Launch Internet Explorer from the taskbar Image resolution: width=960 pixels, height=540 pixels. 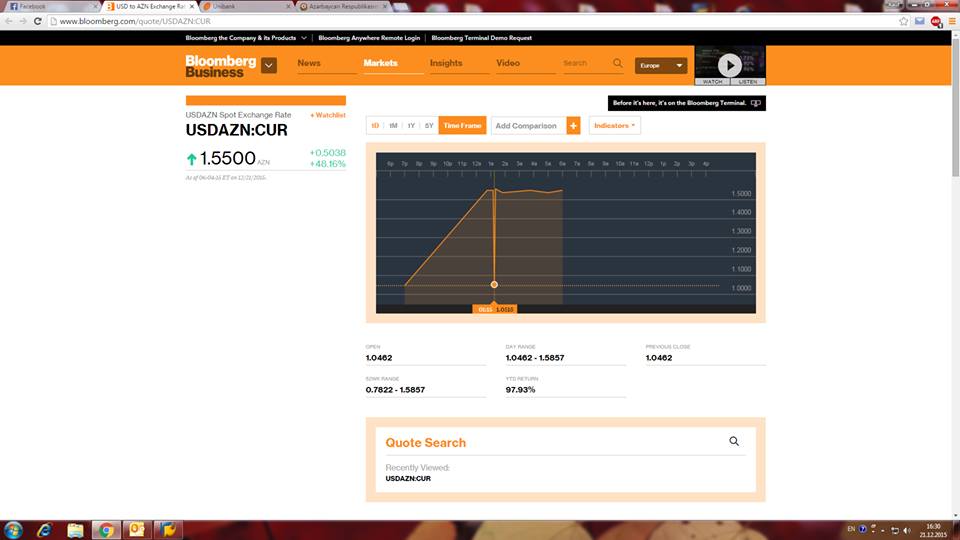pos(44,530)
